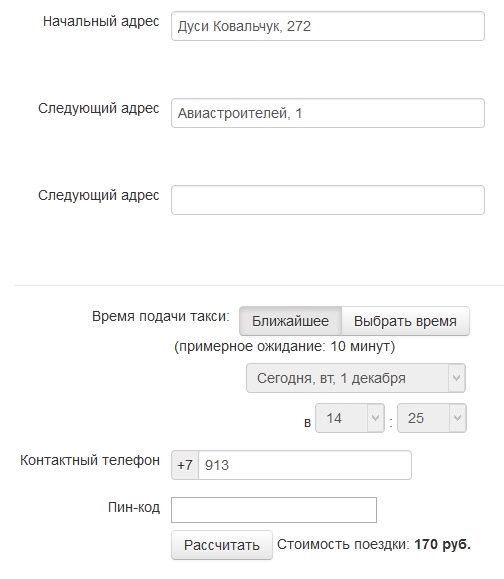
Task: Open the hour dropdown showing 14
Action: [x=350, y=418]
